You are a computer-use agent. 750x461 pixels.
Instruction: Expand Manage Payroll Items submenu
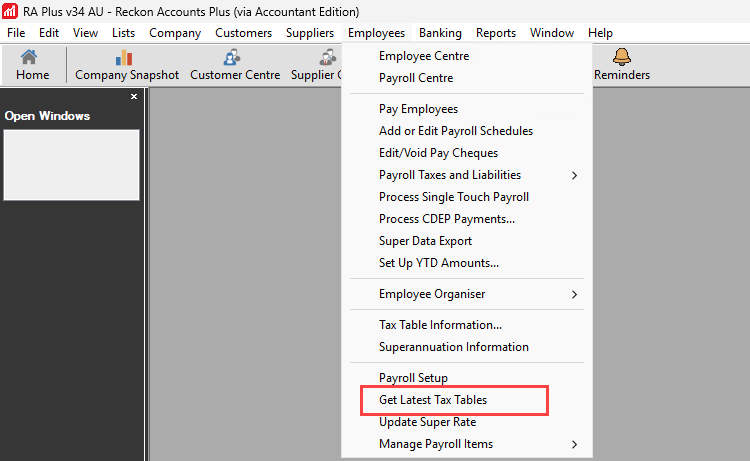pos(467,444)
